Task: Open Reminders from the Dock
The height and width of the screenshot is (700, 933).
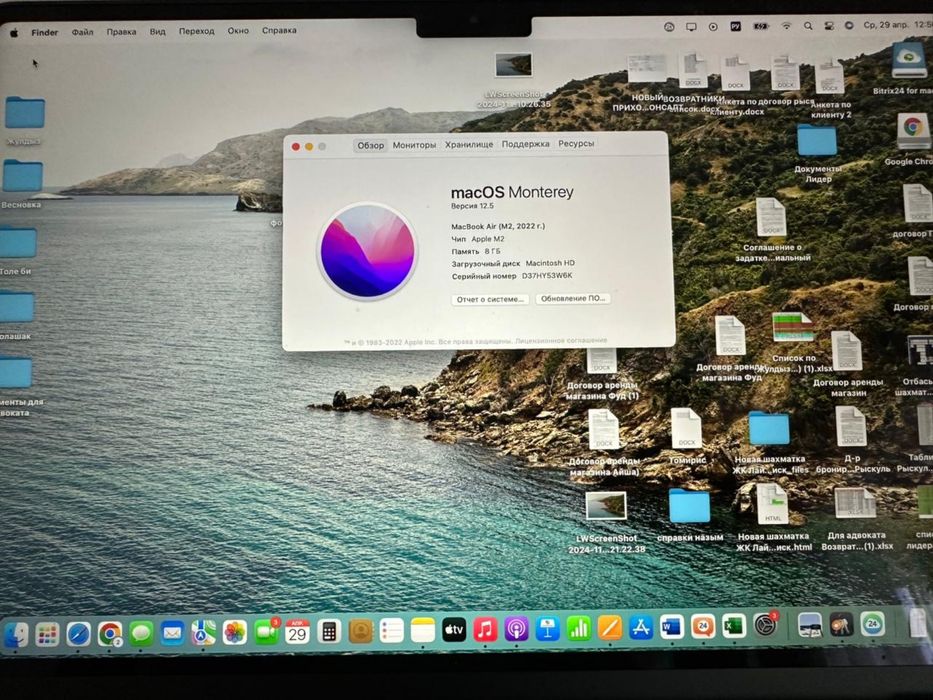Action: coord(392,631)
